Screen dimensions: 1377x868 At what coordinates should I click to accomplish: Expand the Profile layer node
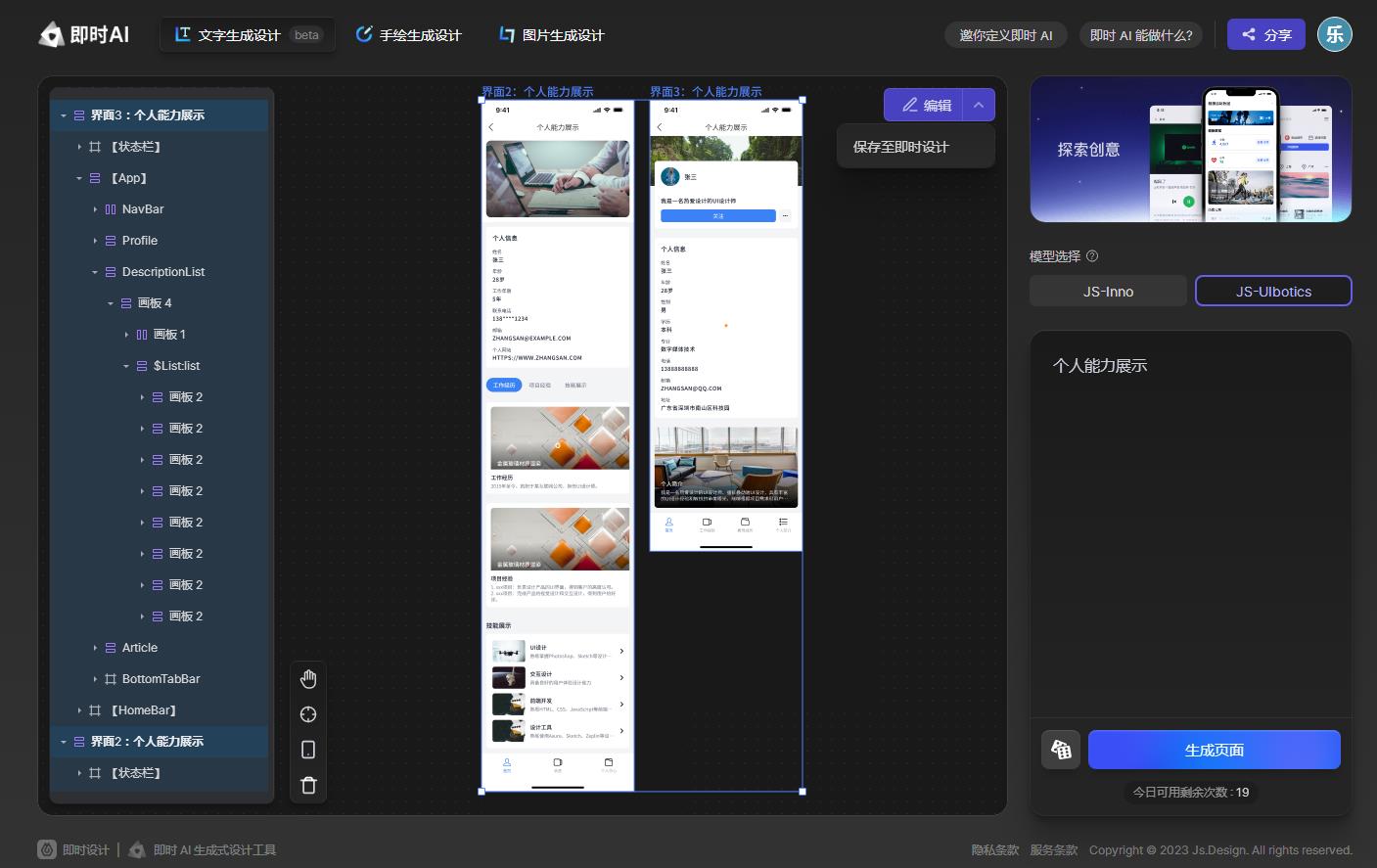coord(95,241)
